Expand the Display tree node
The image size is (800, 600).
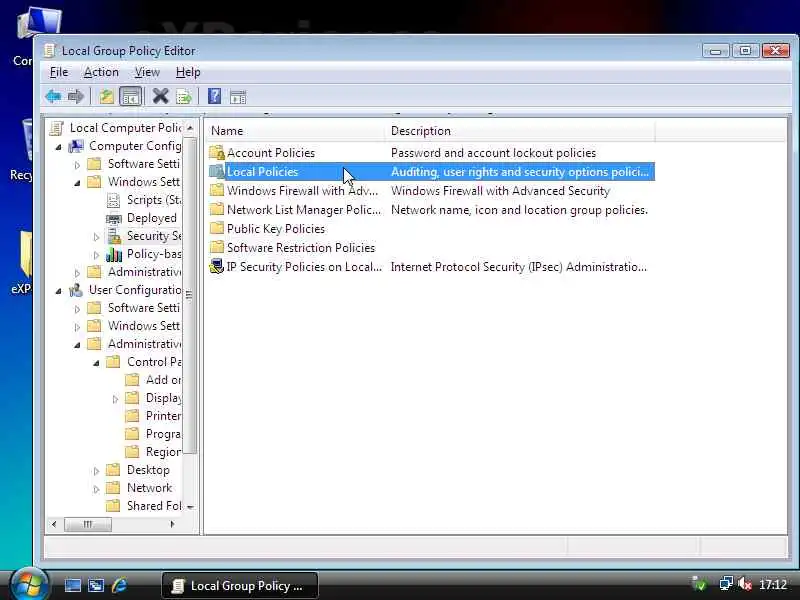(115, 399)
